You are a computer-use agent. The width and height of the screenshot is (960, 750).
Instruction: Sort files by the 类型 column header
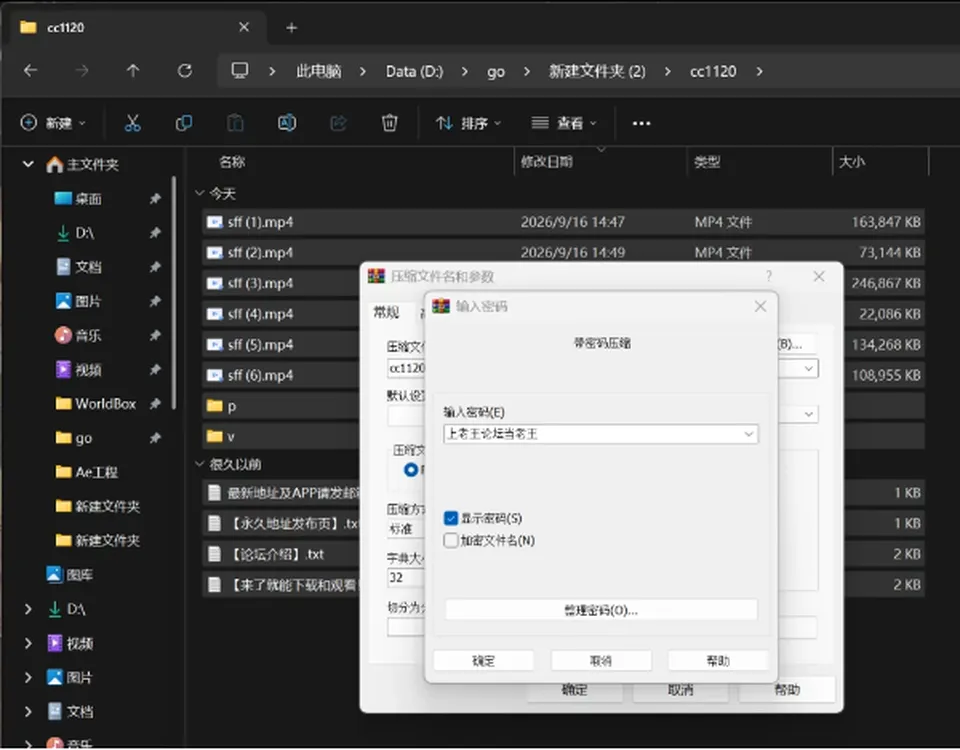pyautogui.click(x=707, y=162)
